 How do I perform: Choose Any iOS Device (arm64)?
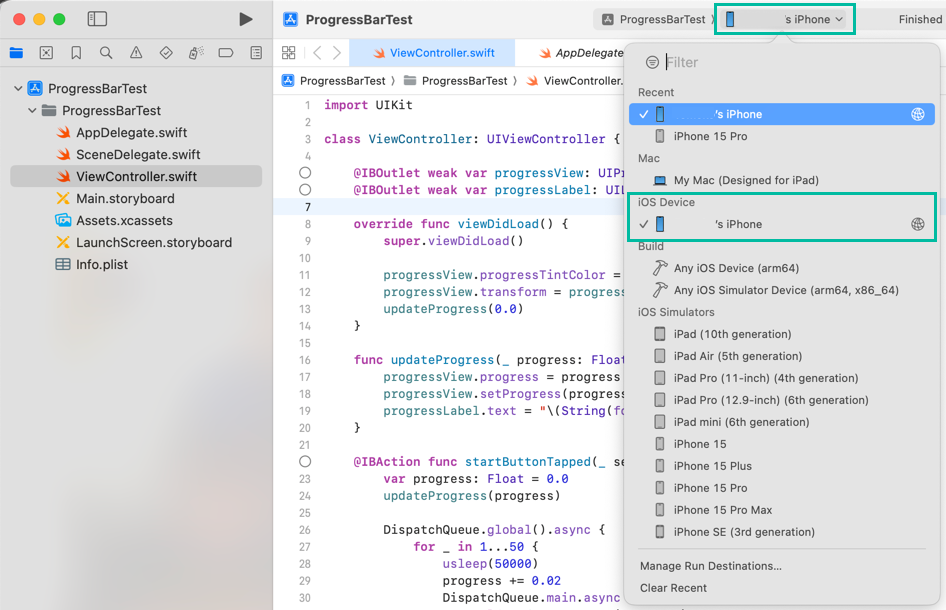(x=782, y=268)
